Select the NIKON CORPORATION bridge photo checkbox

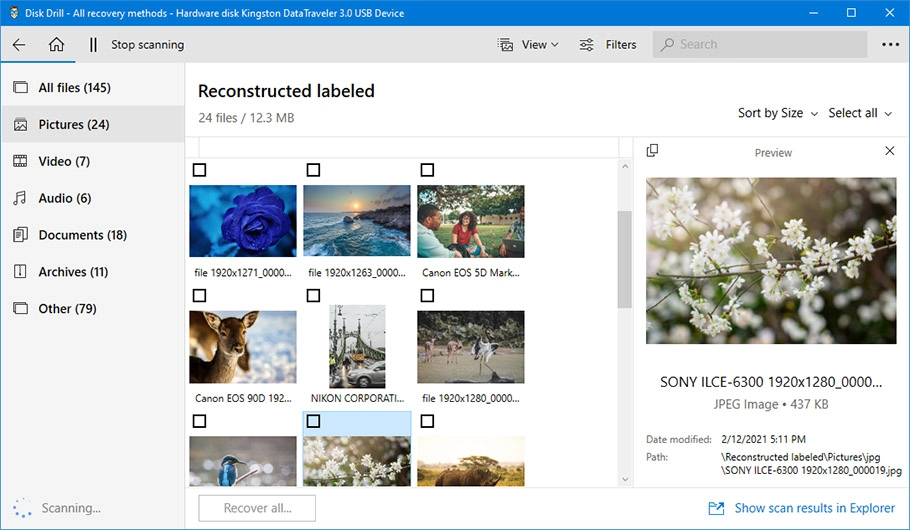pyautogui.click(x=313, y=296)
